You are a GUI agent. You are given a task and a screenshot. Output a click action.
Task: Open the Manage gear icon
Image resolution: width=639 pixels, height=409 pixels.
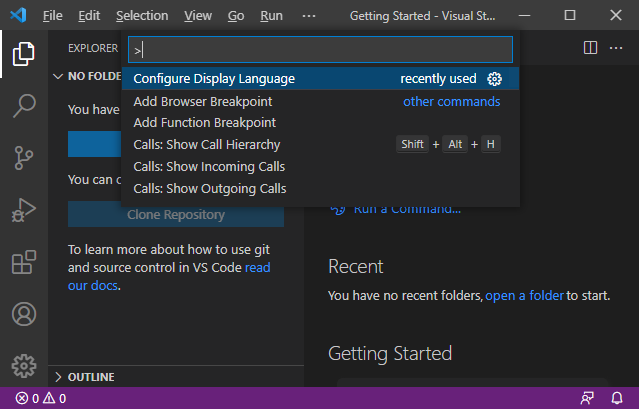point(23,365)
